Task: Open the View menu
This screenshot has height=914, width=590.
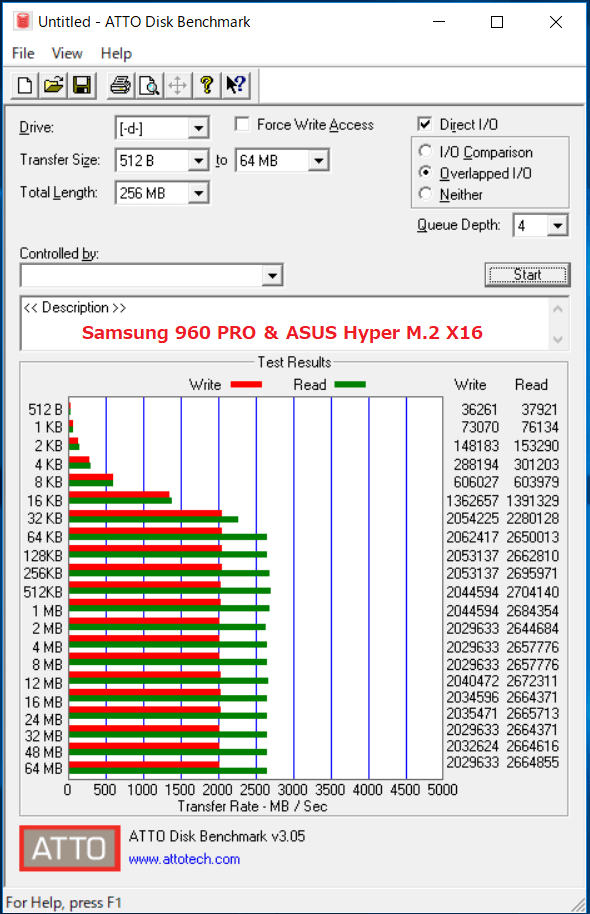Action: click(x=67, y=54)
